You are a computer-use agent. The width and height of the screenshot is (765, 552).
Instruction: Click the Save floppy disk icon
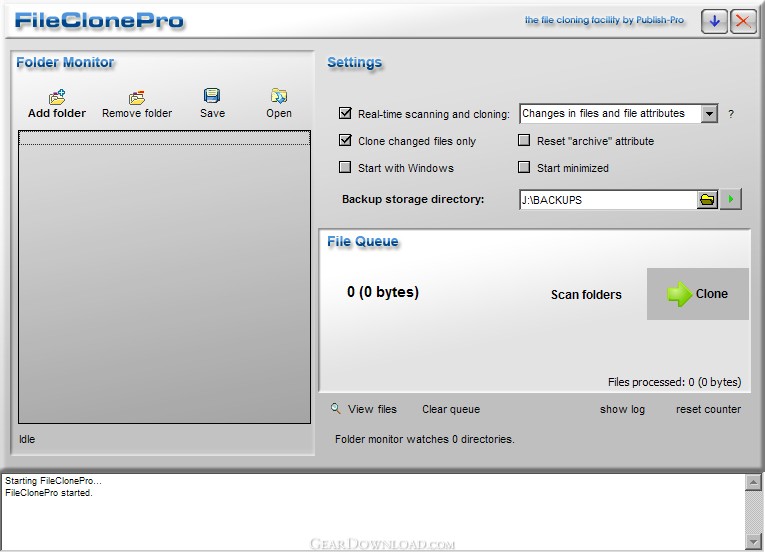[x=212, y=96]
